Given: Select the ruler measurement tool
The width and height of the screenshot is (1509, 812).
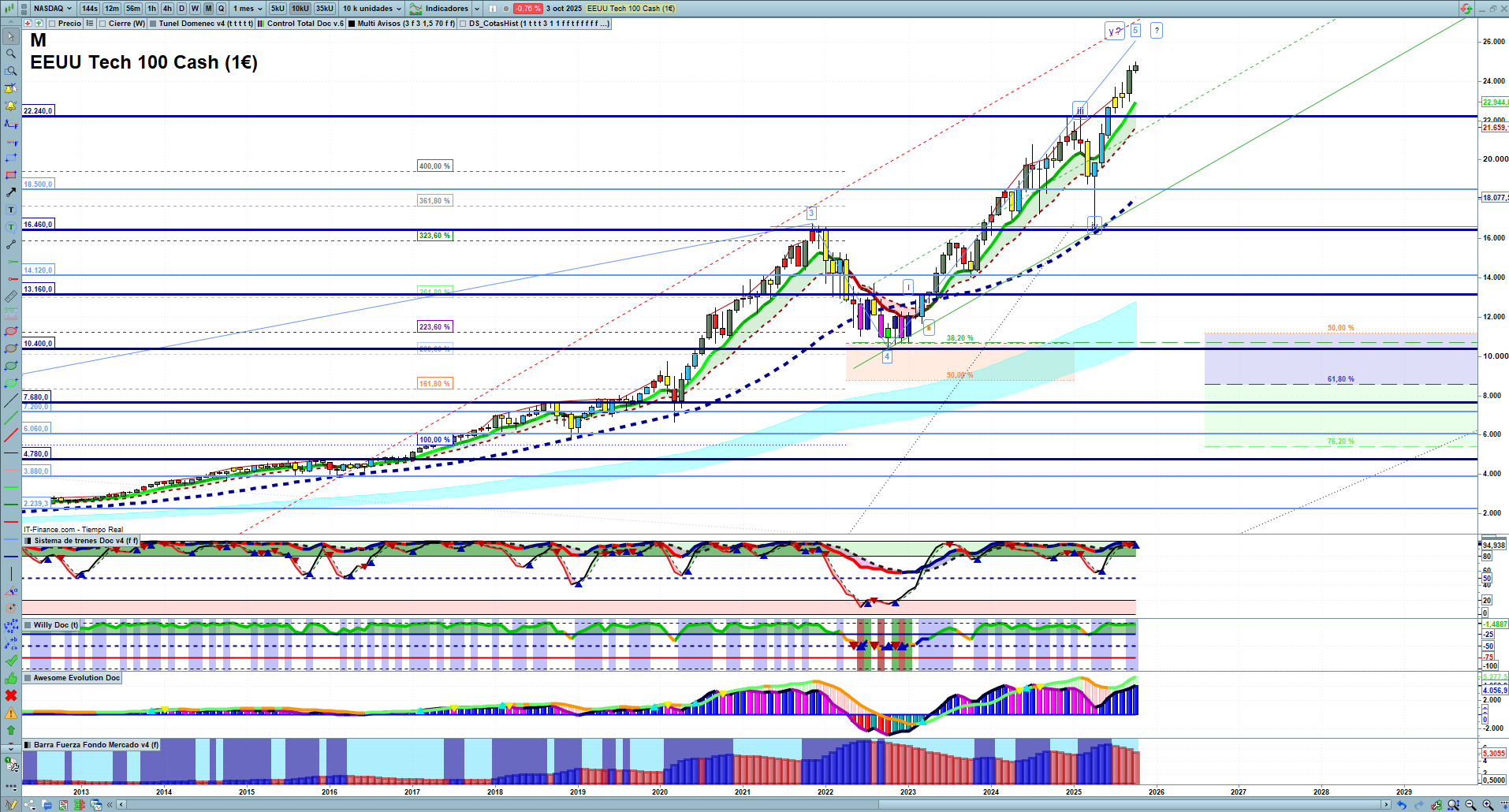Looking at the screenshot, I should click(x=11, y=296).
